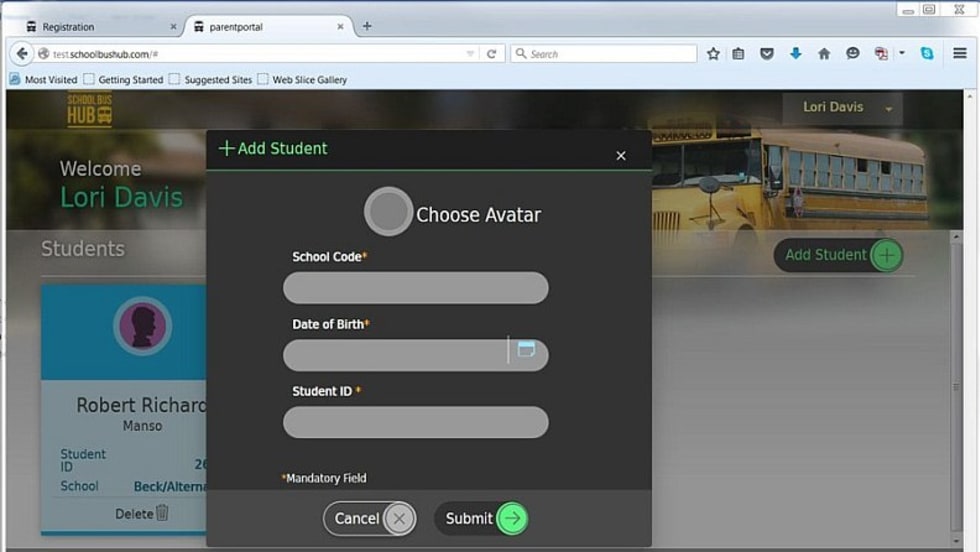Open the Pocket icon in toolbar

pyautogui.click(x=767, y=54)
